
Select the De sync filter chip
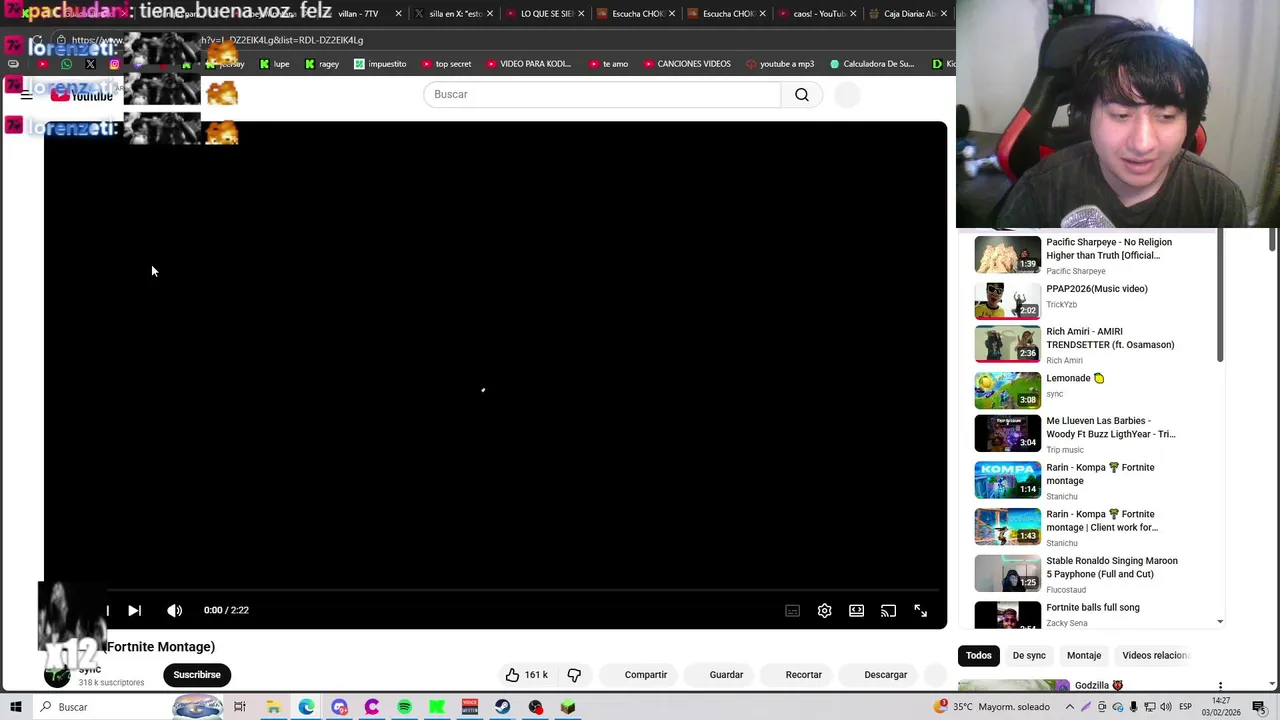[x=1029, y=656]
